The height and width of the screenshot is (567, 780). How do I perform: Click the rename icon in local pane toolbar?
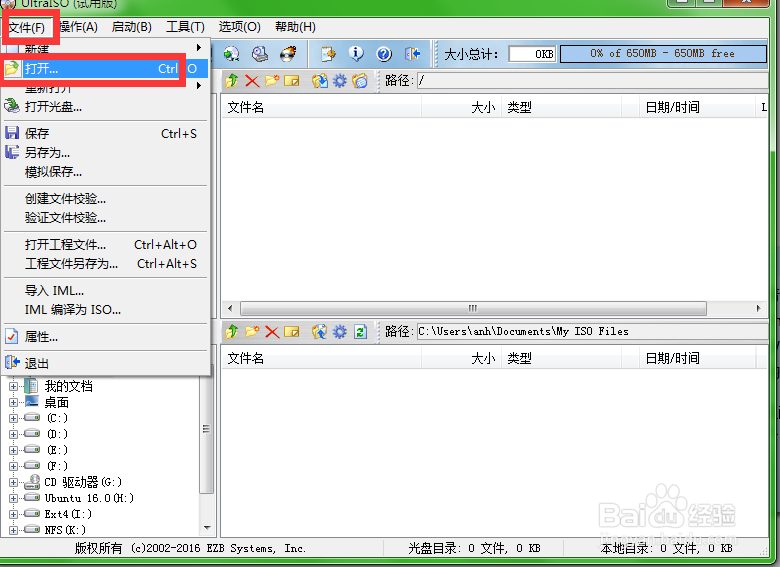tap(292, 332)
